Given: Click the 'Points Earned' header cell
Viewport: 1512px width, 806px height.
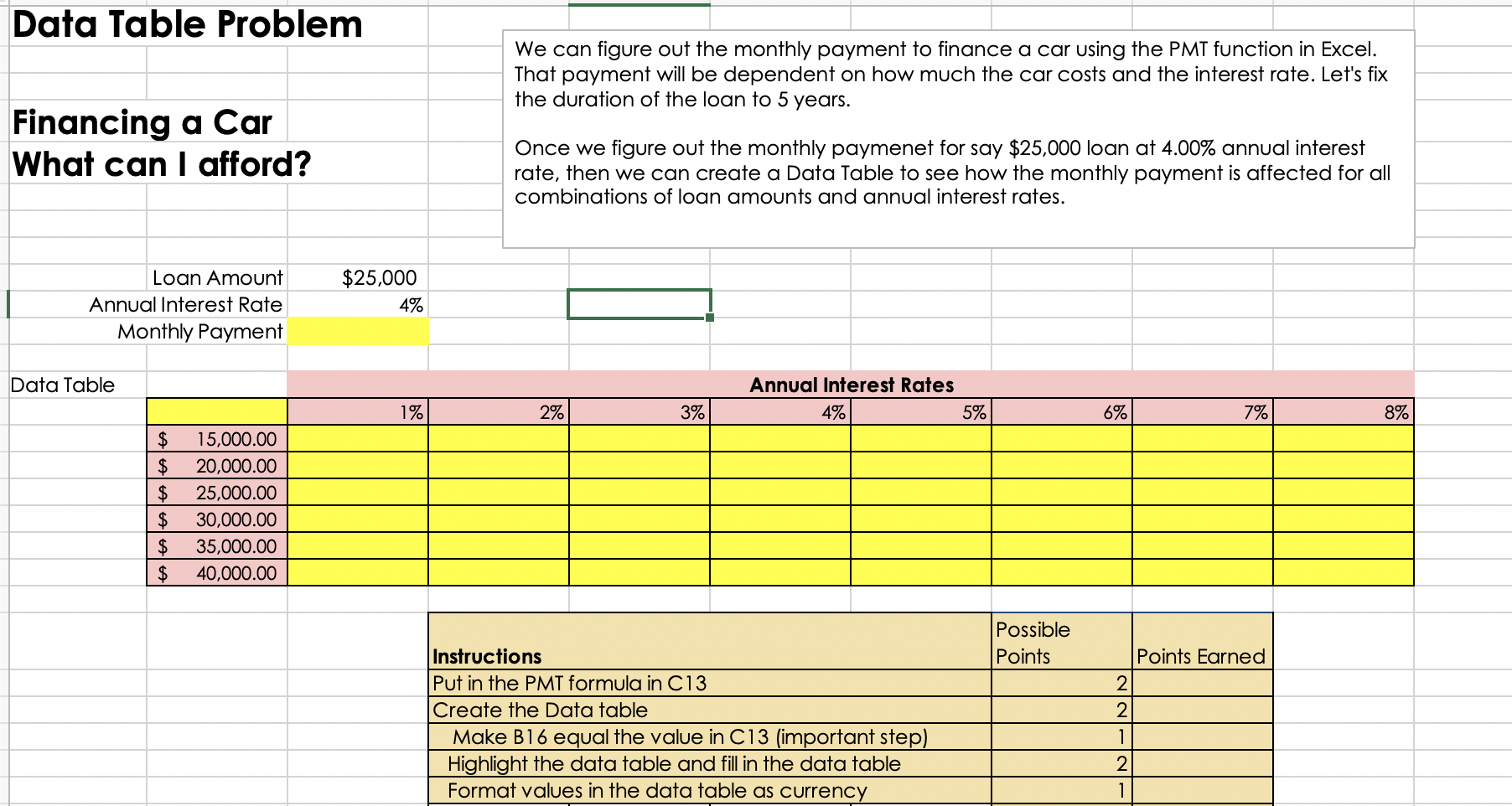Looking at the screenshot, I should click(1203, 643).
